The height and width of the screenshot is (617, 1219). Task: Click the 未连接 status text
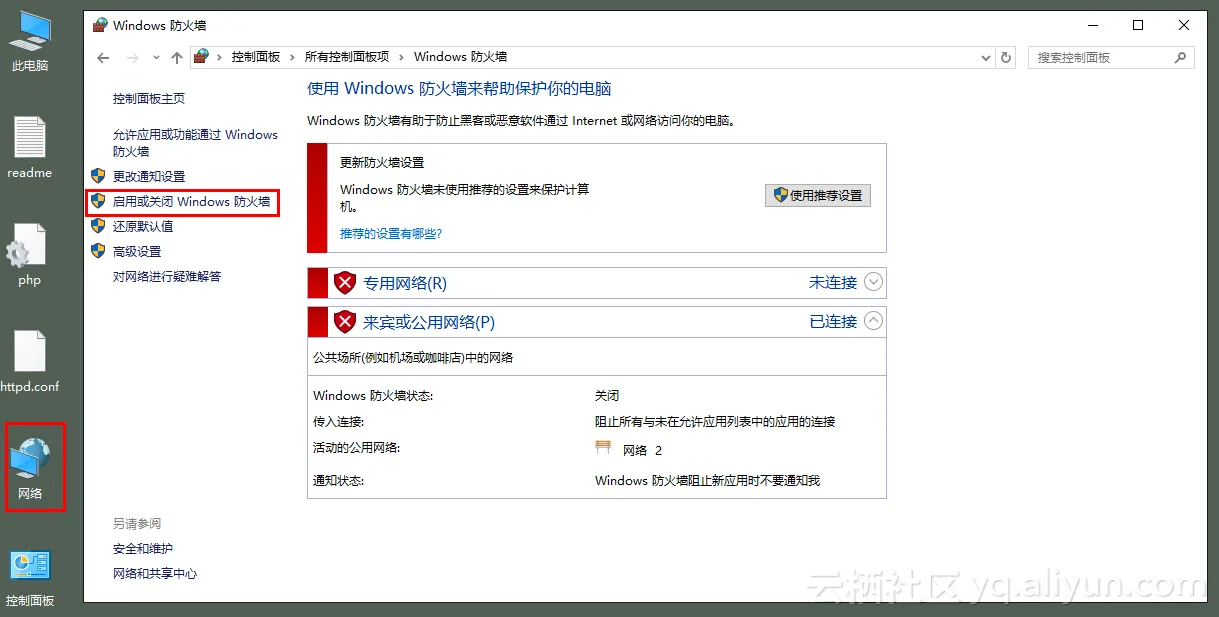click(x=833, y=283)
